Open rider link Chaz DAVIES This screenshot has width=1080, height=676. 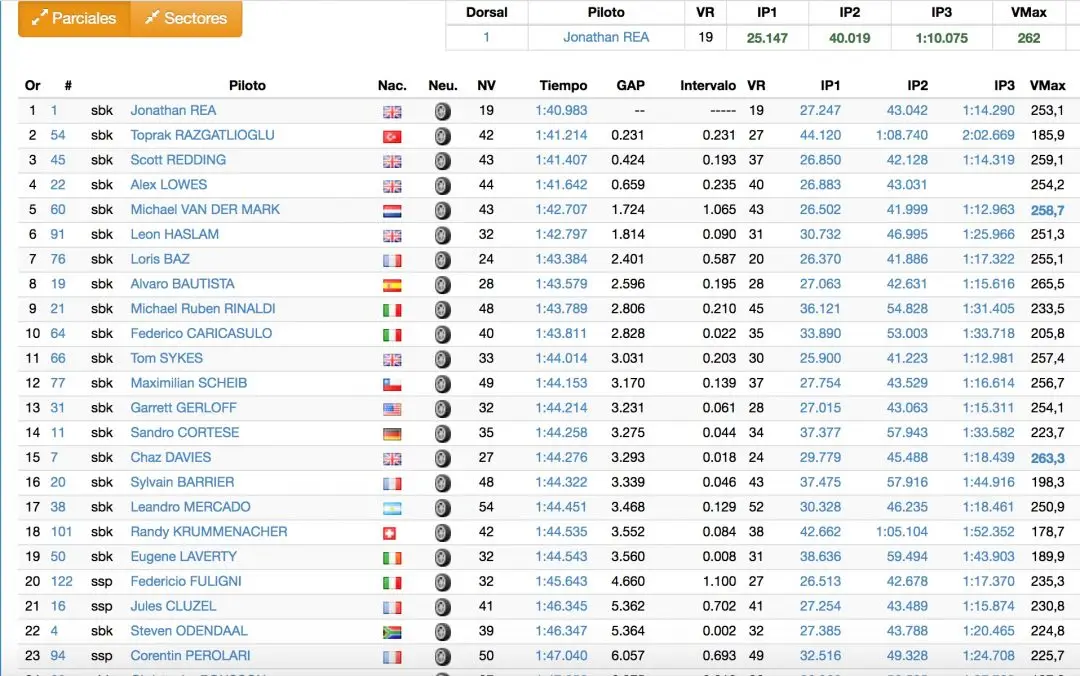[171, 458]
